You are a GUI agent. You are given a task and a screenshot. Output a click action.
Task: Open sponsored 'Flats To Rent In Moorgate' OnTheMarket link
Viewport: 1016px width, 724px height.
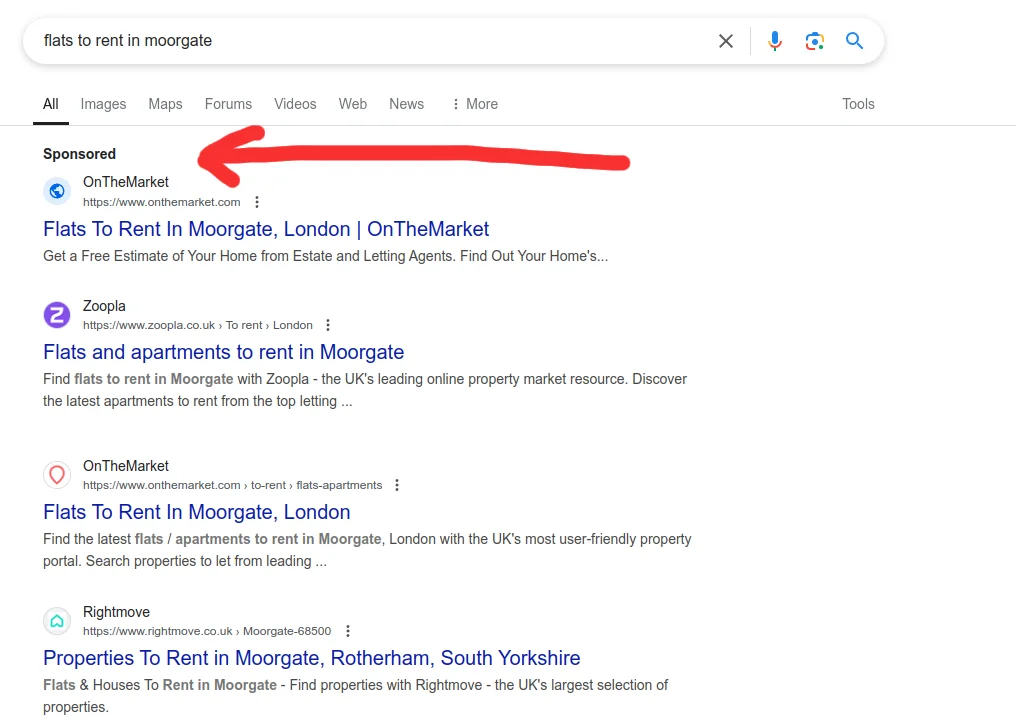(x=266, y=229)
